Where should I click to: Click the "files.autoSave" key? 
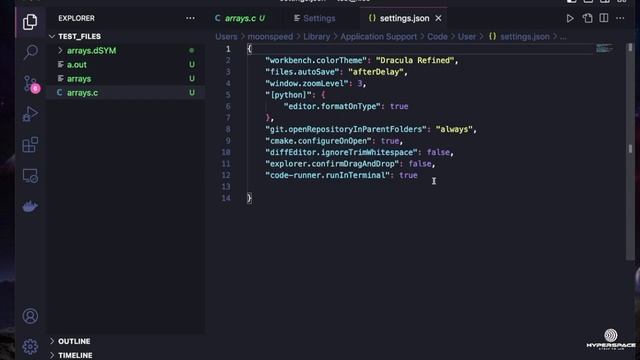[302, 71]
